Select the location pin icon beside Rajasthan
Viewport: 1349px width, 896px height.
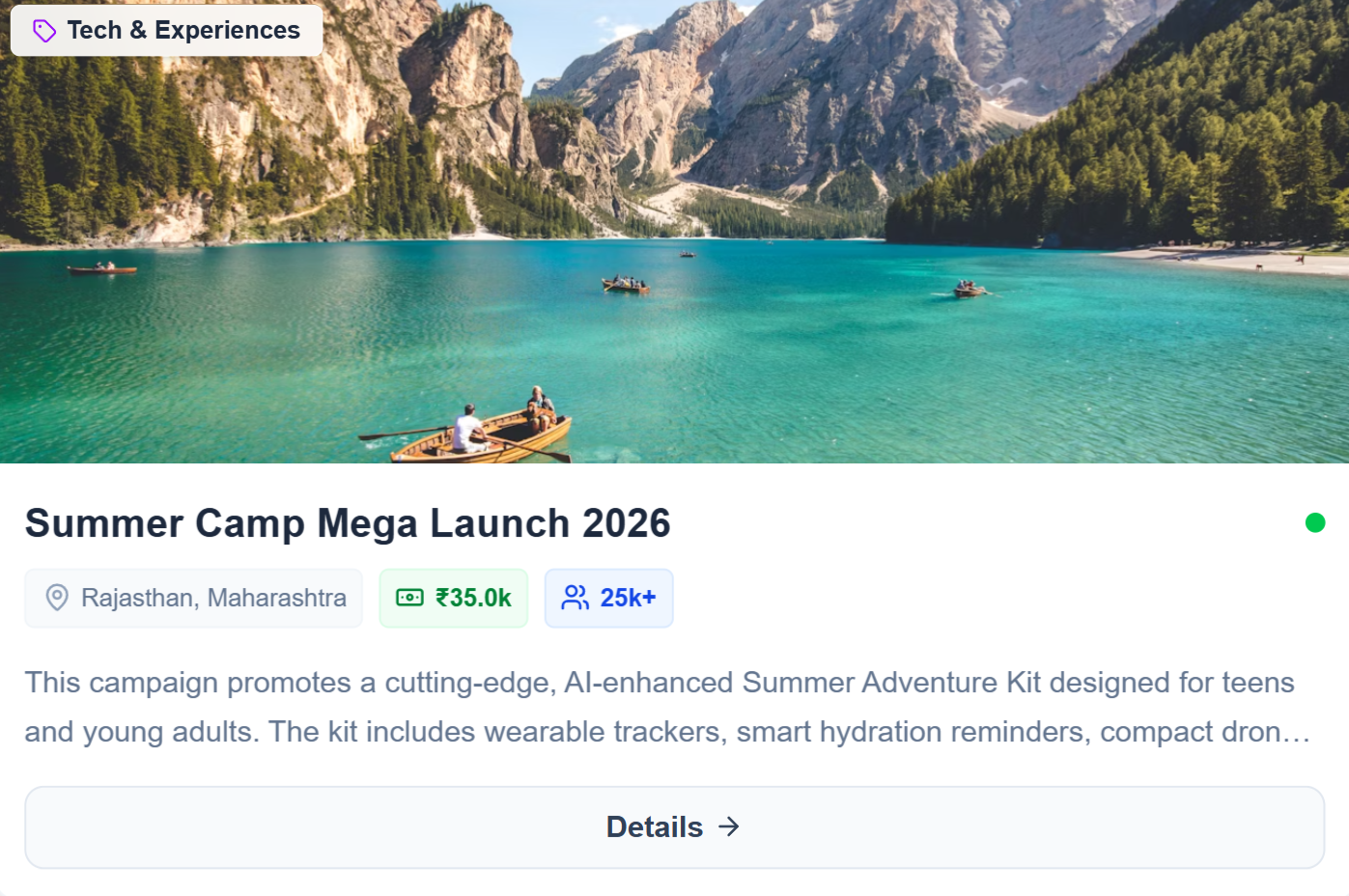click(x=57, y=598)
